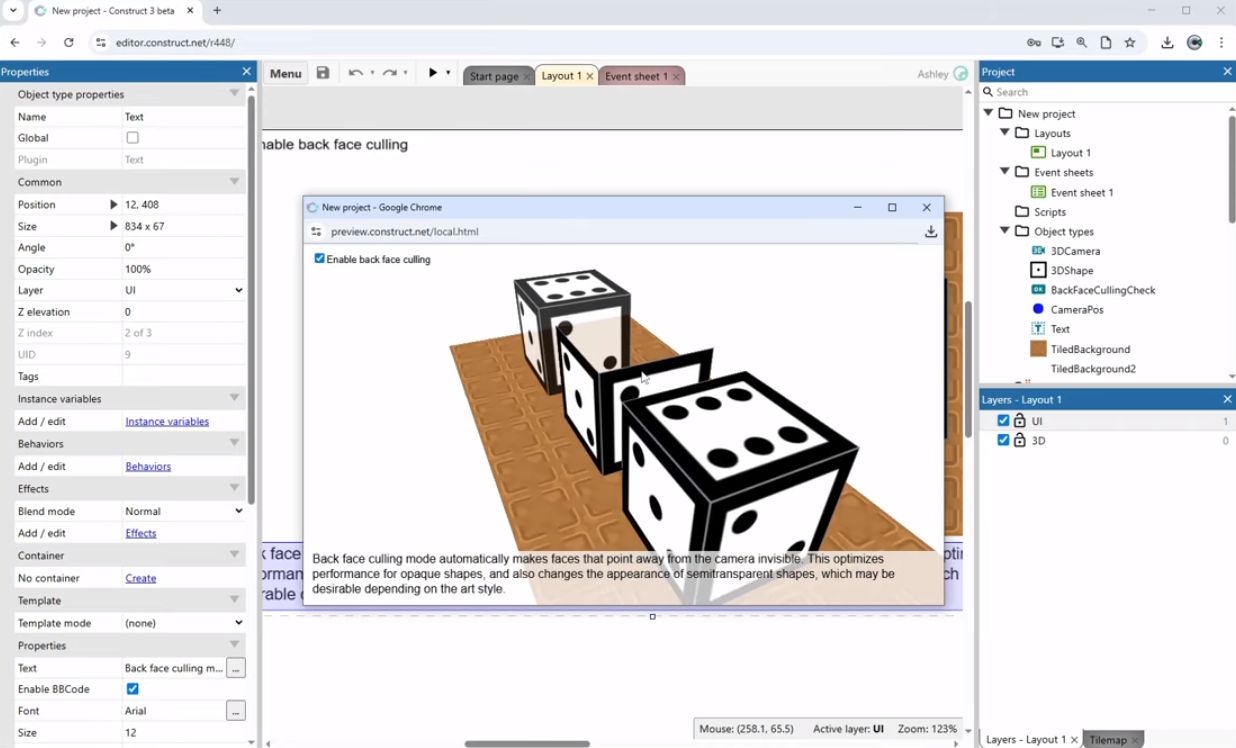Select TiledBackground2 in the Project tree
Screen dimensions: 1236x748
click(x=1093, y=369)
